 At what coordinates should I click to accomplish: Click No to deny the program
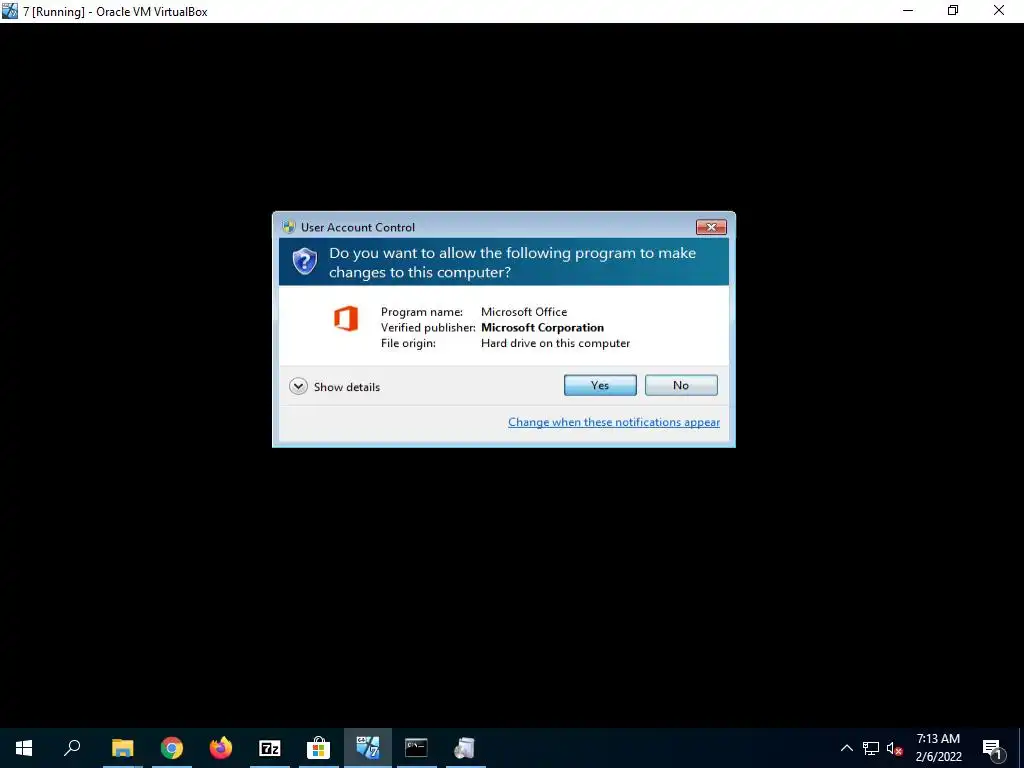tap(681, 385)
